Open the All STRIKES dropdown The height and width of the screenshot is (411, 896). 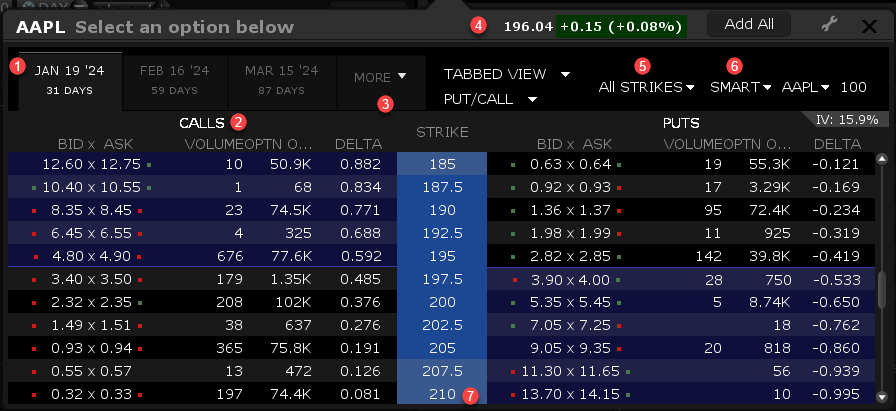click(646, 87)
